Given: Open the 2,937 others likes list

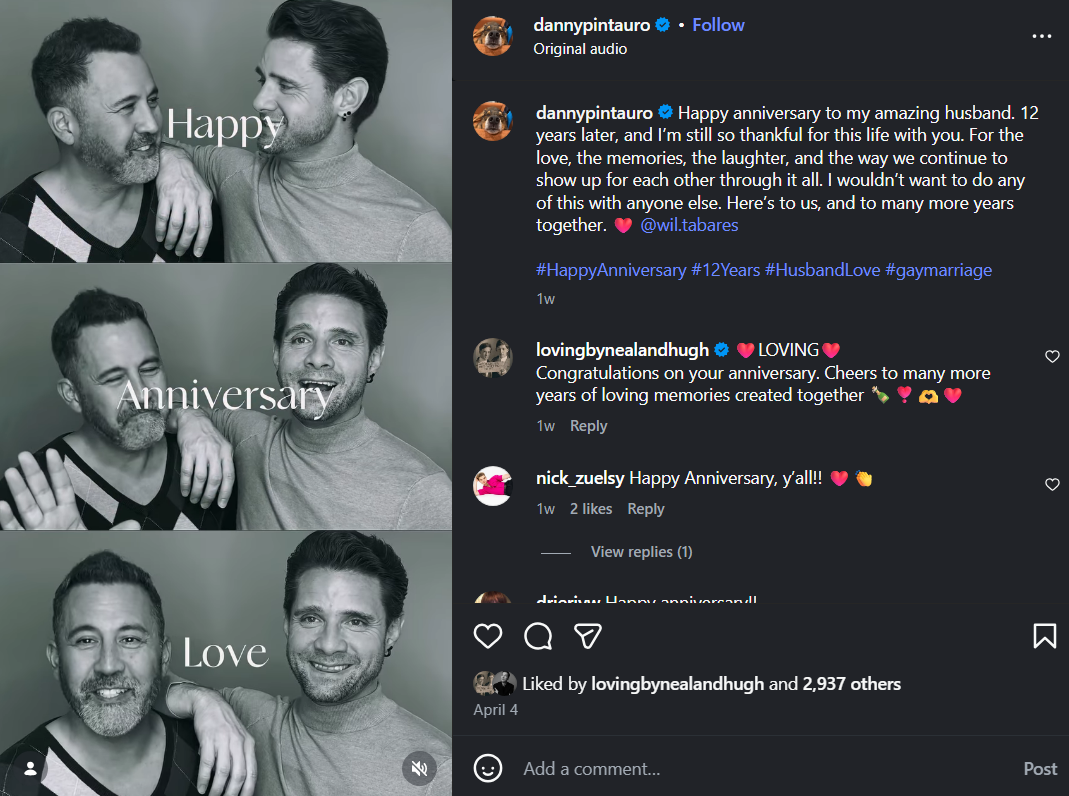Looking at the screenshot, I should coord(851,684).
